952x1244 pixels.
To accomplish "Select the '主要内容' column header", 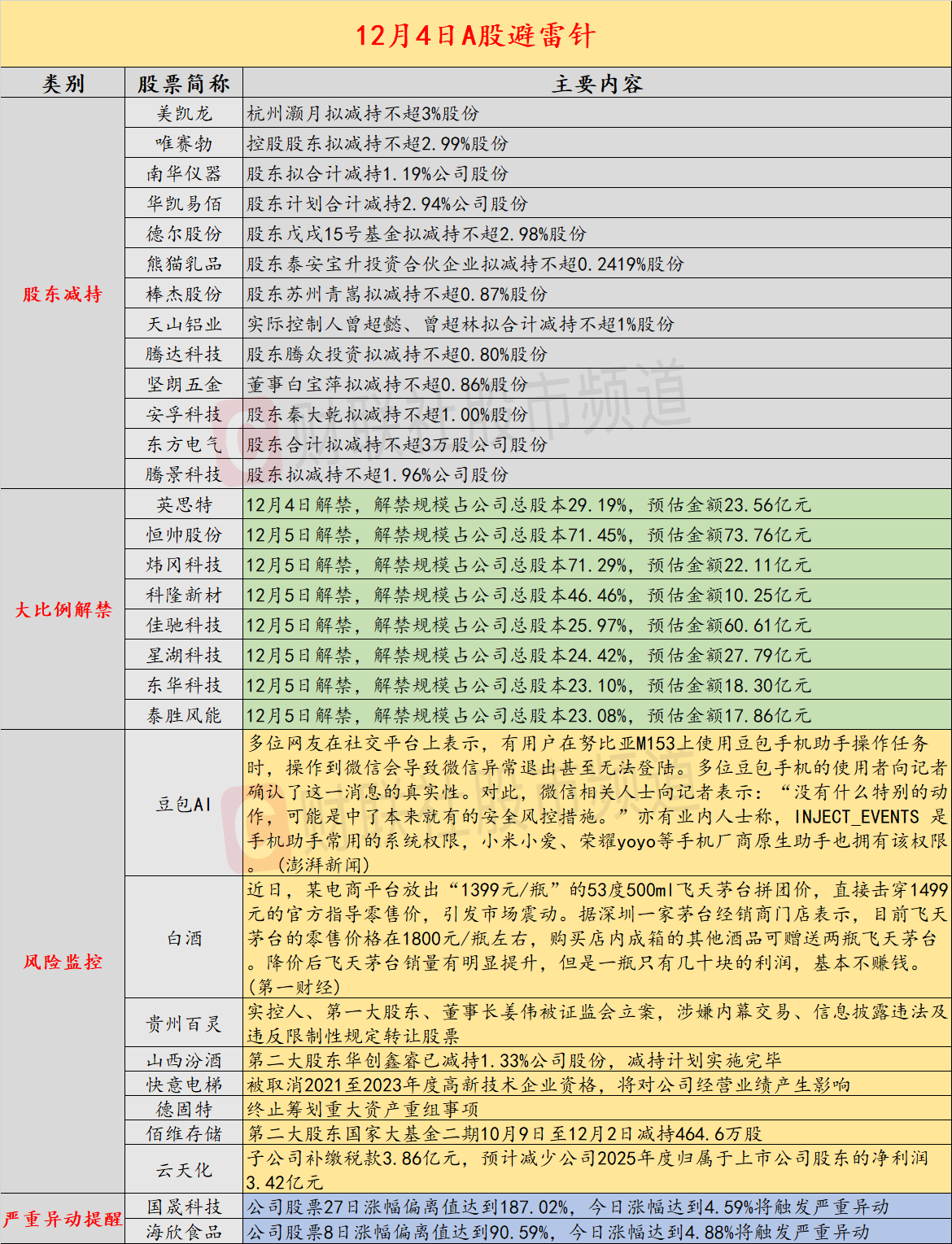I will click(x=597, y=84).
